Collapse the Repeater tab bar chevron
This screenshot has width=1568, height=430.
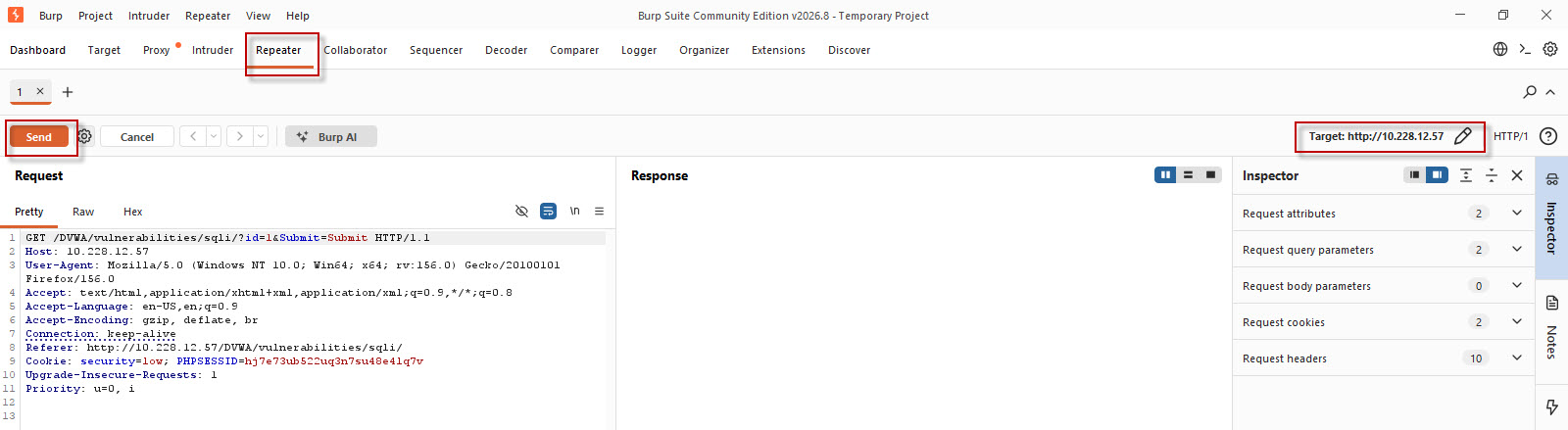(1550, 92)
